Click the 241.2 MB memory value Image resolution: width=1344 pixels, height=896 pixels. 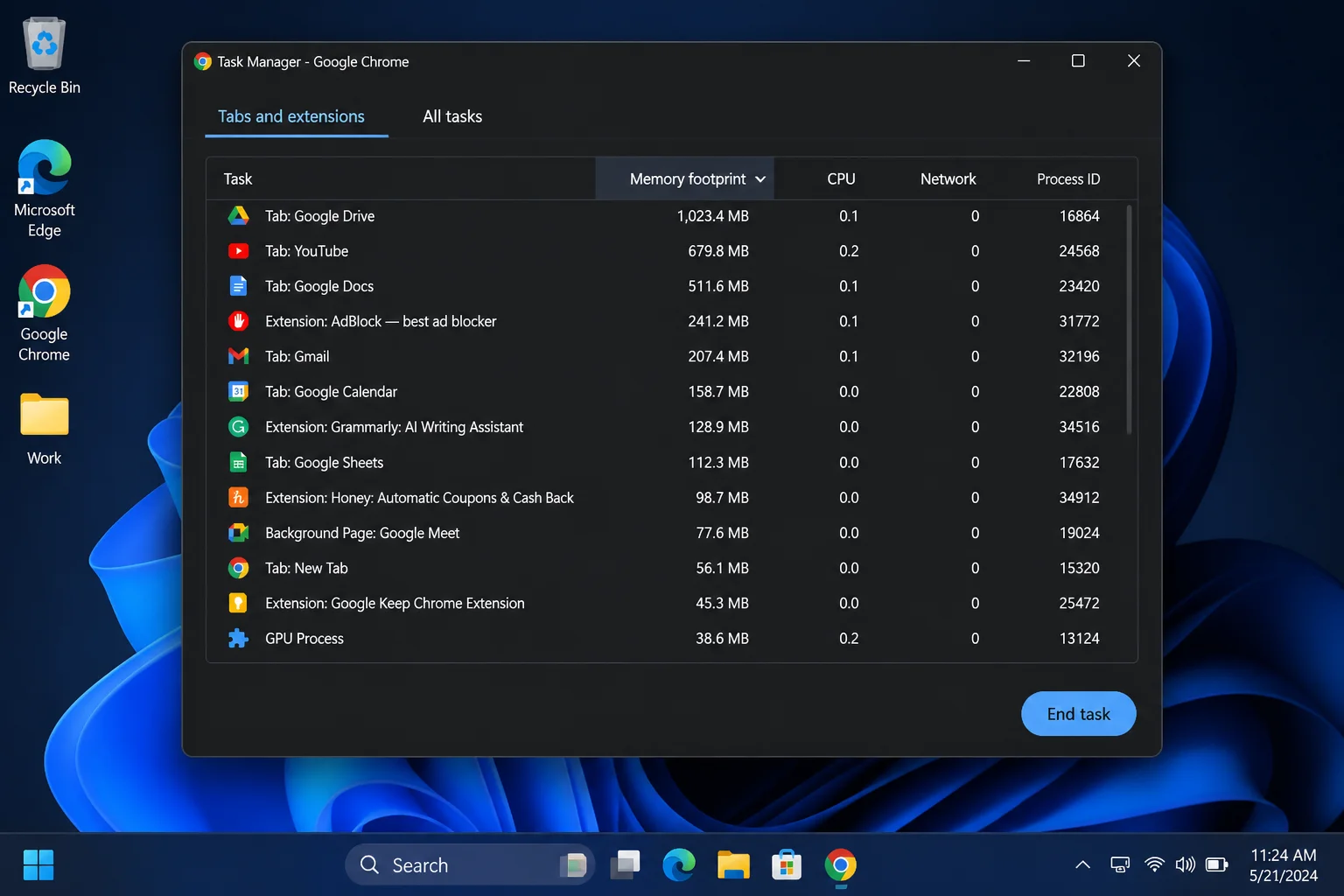click(x=718, y=321)
